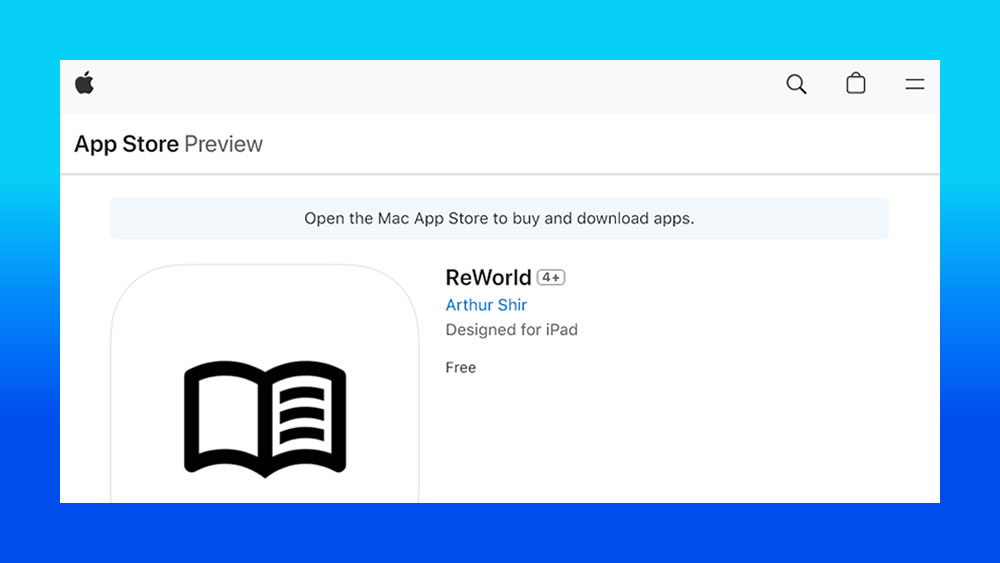Open the shopping bag icon
1000x563 pixels.
point(855,83)
